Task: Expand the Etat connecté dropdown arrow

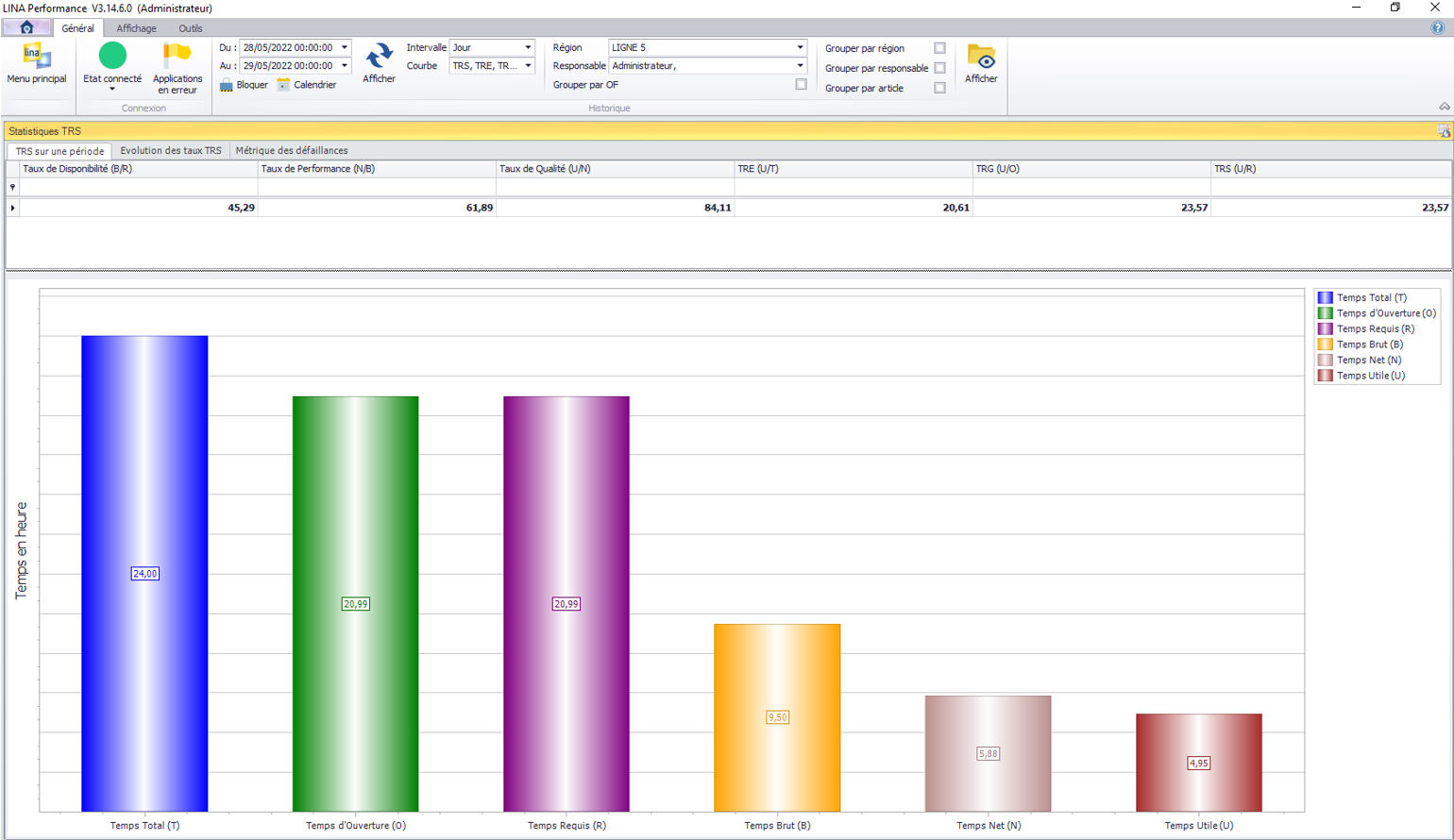Action: tap(112, 90)
